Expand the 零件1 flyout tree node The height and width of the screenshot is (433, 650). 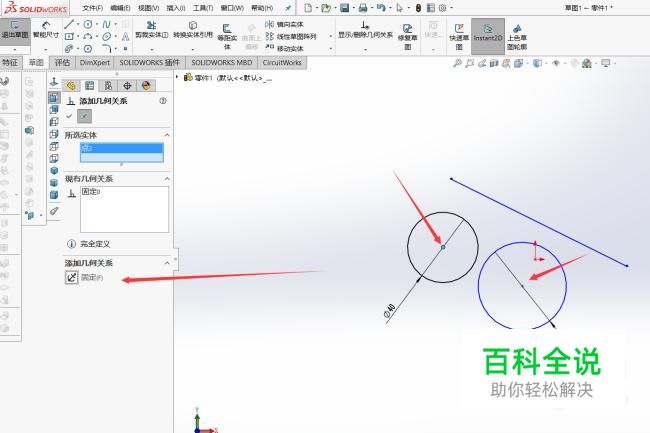(177, 77)
